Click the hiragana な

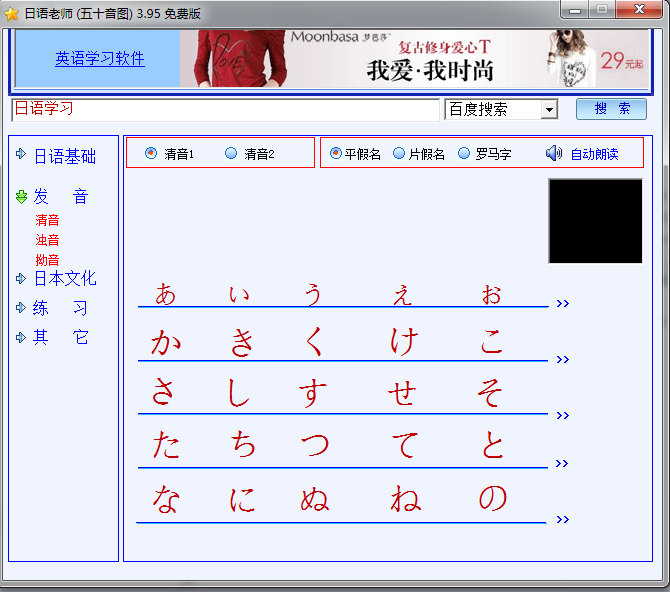[166, 498]
